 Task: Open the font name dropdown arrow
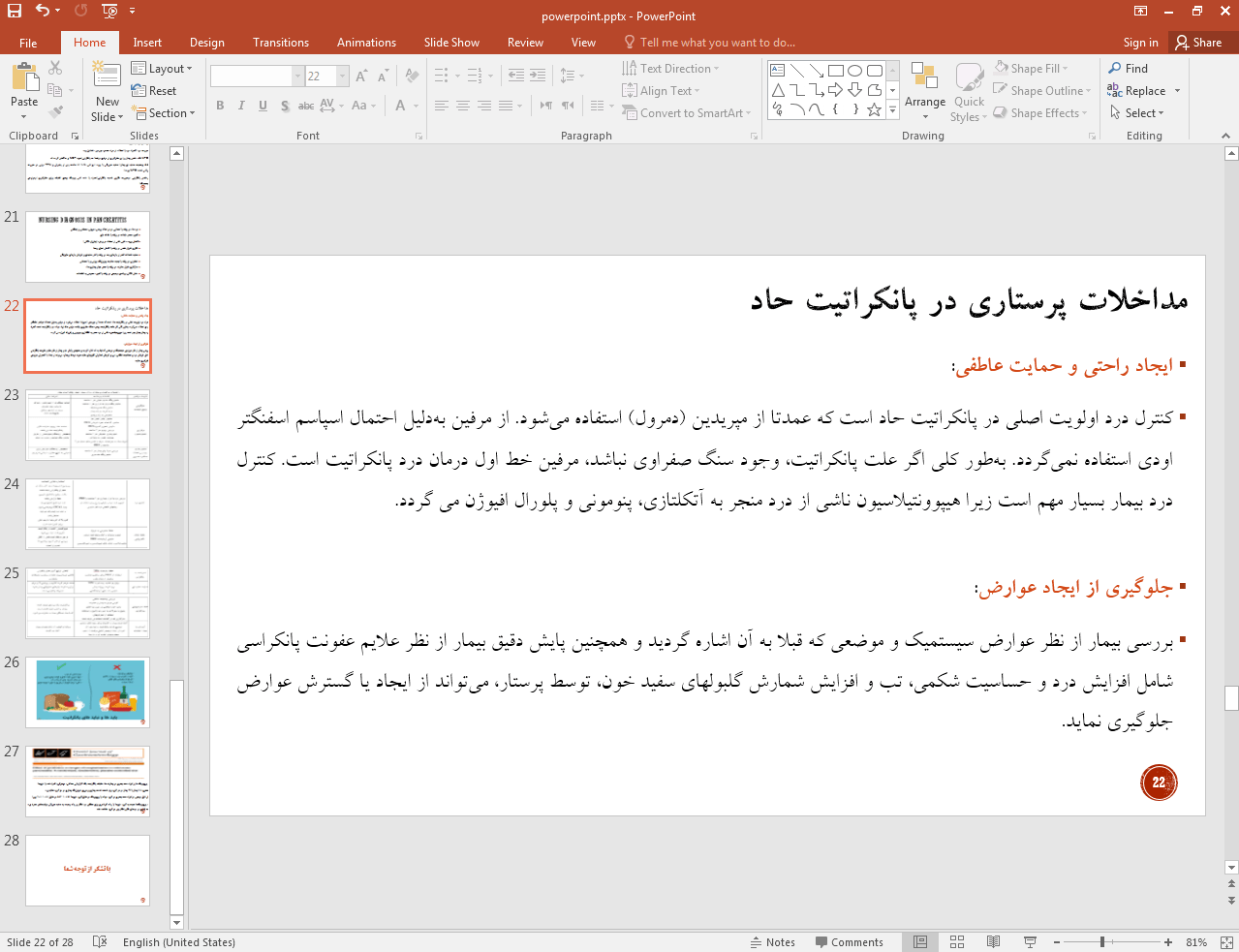297,76
